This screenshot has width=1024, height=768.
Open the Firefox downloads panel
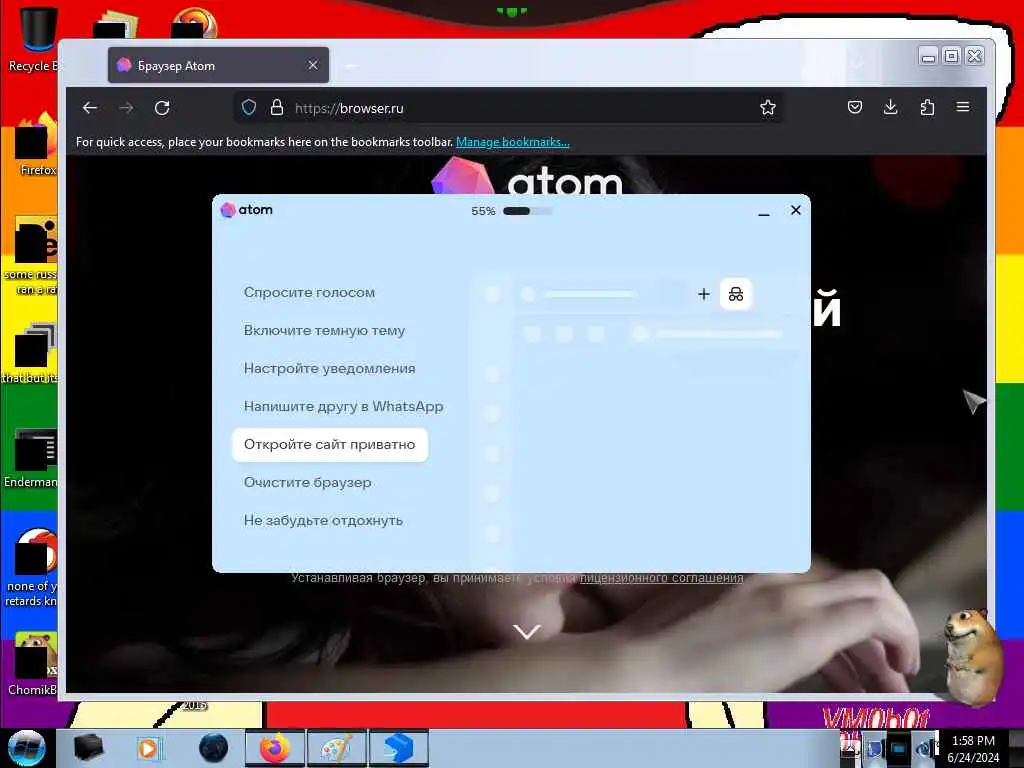coord(891,107)
